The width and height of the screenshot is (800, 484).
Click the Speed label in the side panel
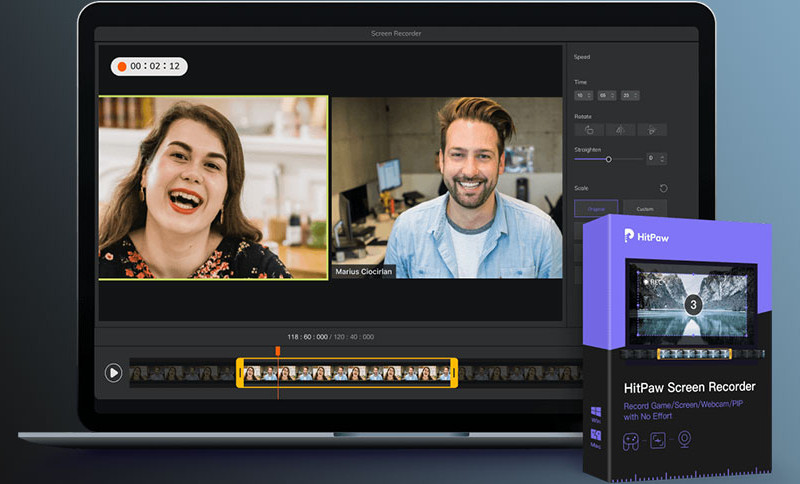pos(582,57)
